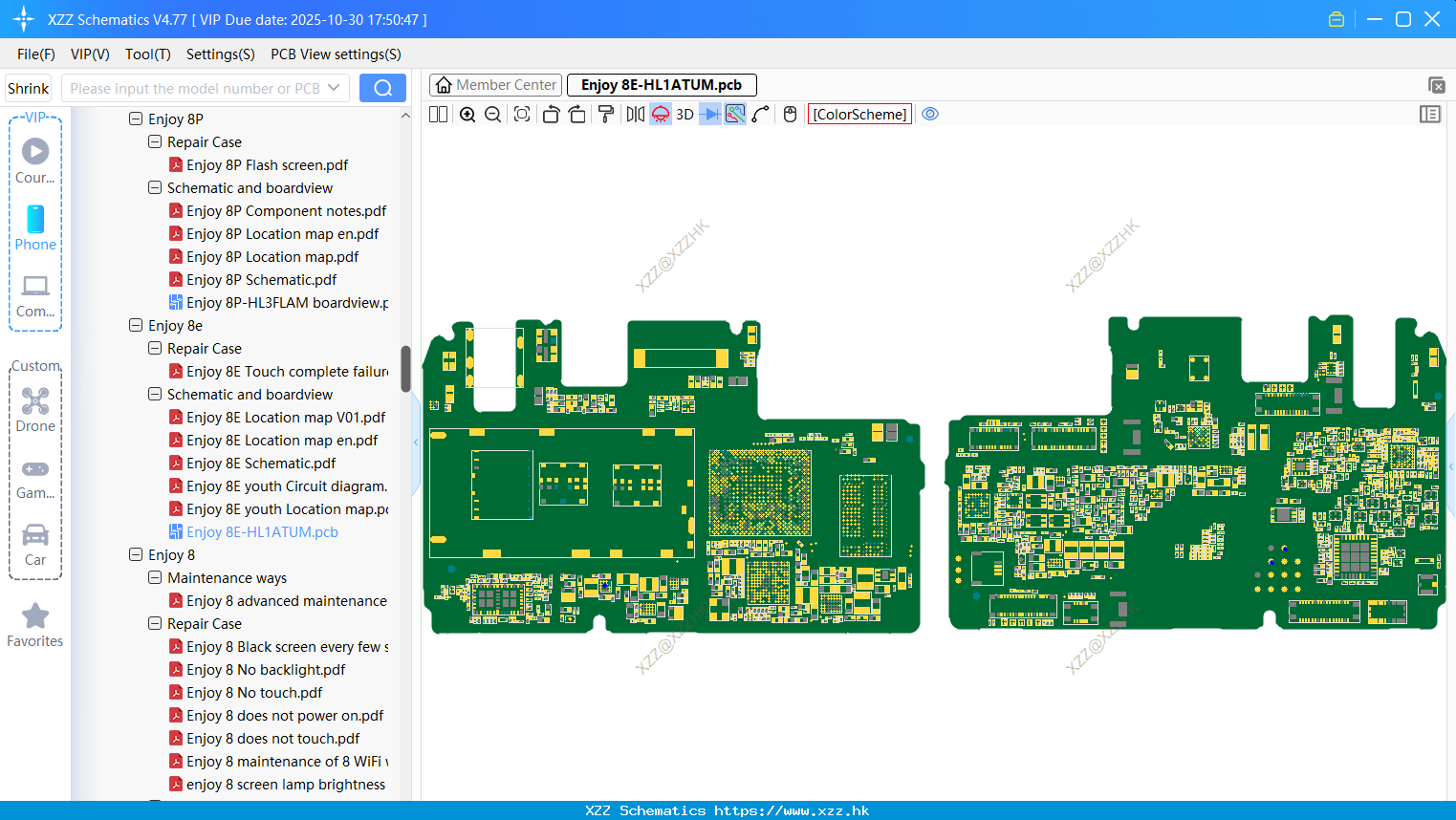Zoom out of the PCB view
1456x820 pixels.
[493, 114]
